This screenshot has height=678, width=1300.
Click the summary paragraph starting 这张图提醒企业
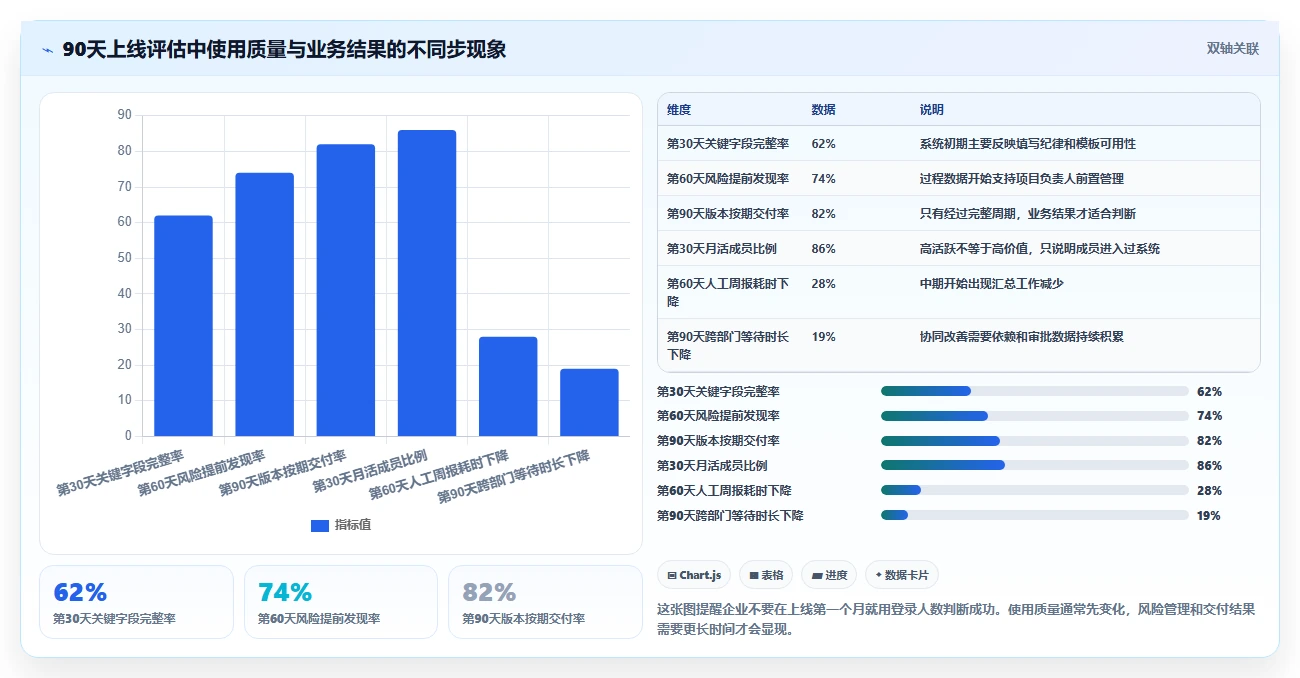pyautogui.click(x=956, y=619)
